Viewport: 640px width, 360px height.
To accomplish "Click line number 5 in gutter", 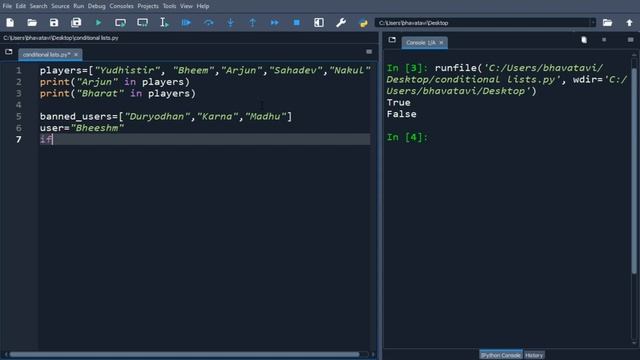I will pyautogui.click(x=18, y=116).
